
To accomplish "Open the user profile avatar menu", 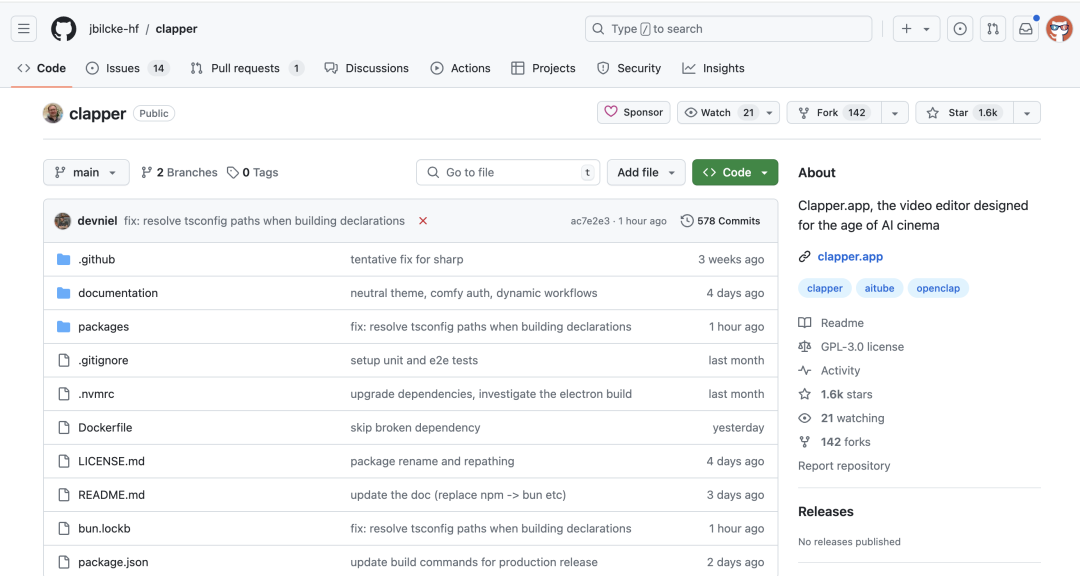I will 1059,29.
